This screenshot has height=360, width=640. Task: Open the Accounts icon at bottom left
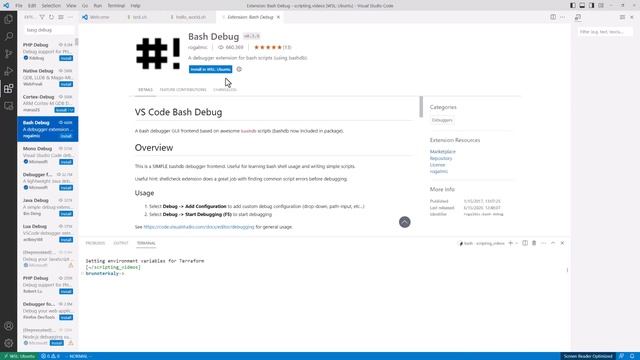[x=9, y=326]
